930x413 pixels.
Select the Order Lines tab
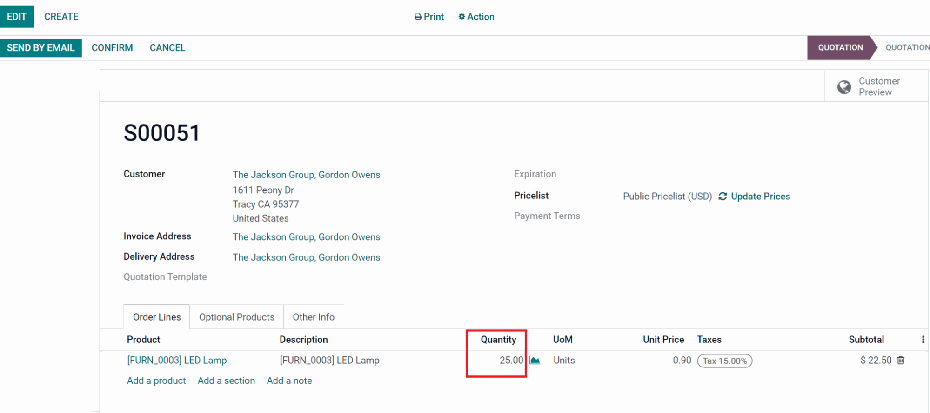pos(156,317)
